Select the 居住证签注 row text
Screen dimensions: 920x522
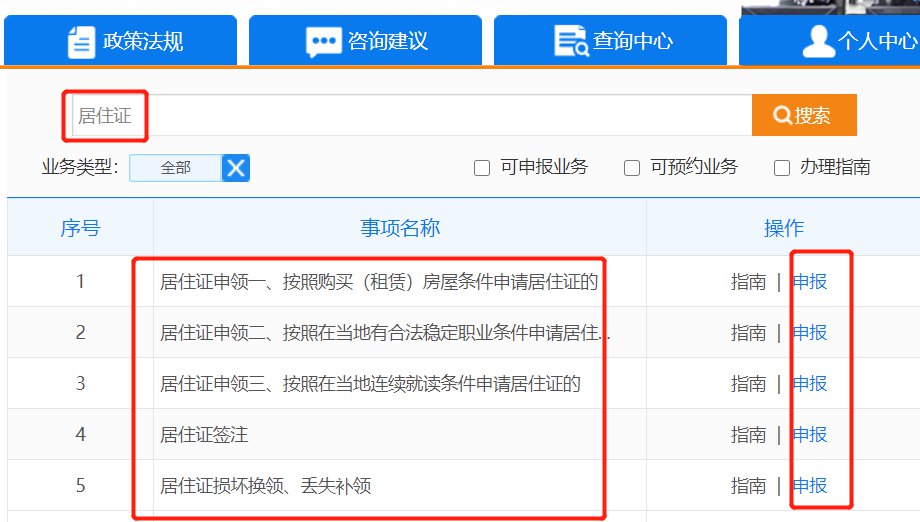click(204, 435)
